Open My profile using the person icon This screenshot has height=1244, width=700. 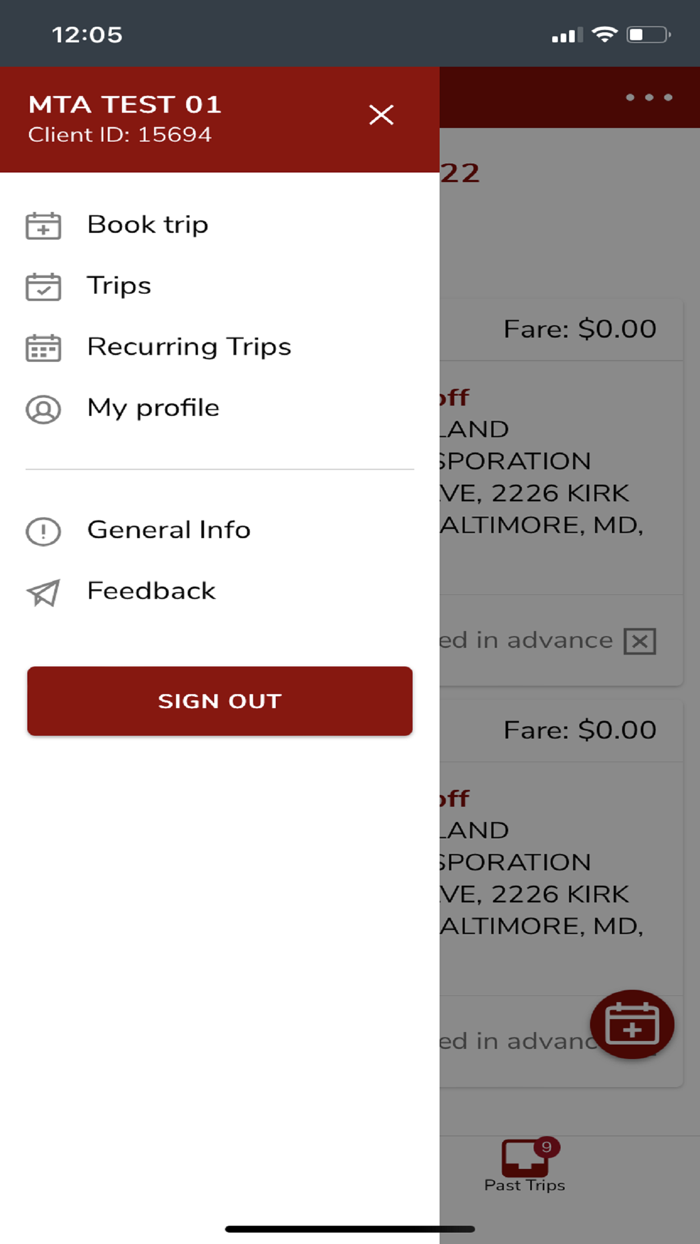[x=43, y=409]
